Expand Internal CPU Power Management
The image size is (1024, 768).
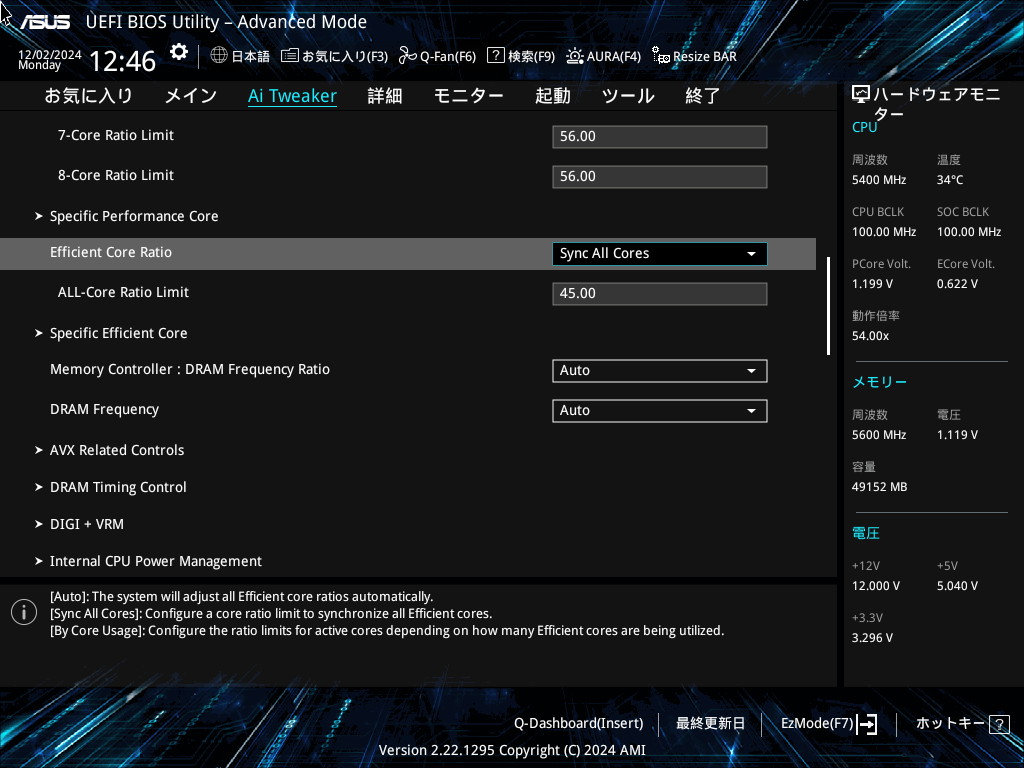point(155,561)
